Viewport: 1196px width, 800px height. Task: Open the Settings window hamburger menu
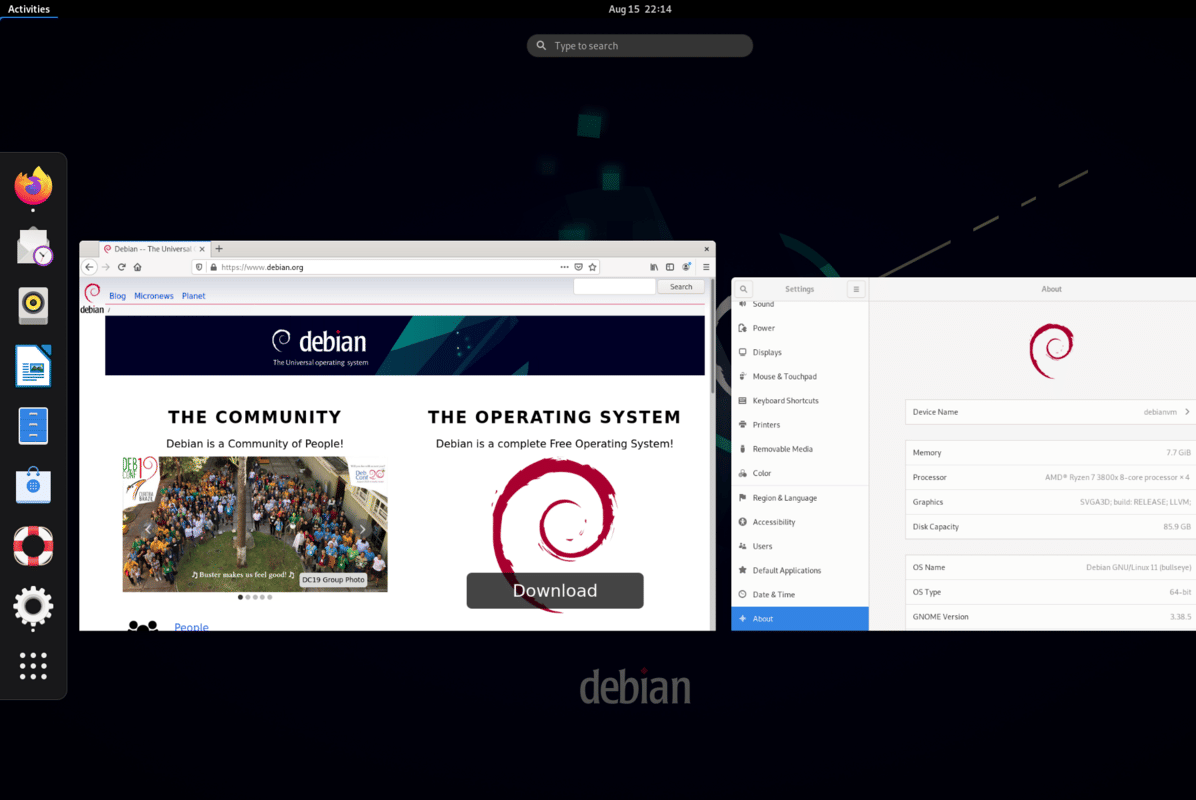tap(856, 289)
